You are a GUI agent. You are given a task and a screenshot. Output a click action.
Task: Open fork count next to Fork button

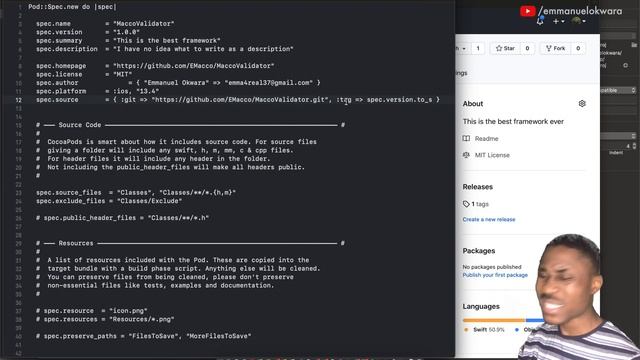[578, 48]
